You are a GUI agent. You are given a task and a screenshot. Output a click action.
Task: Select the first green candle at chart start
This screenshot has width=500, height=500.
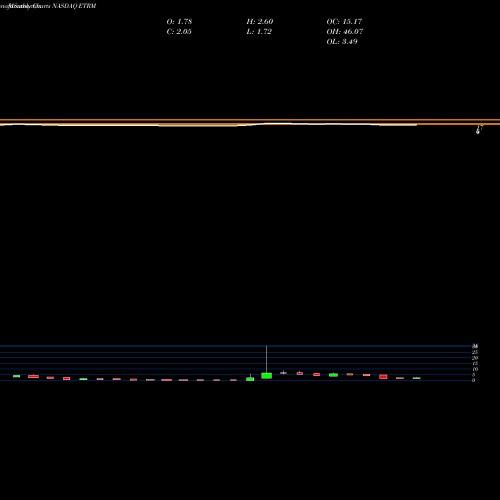[16, 376]
